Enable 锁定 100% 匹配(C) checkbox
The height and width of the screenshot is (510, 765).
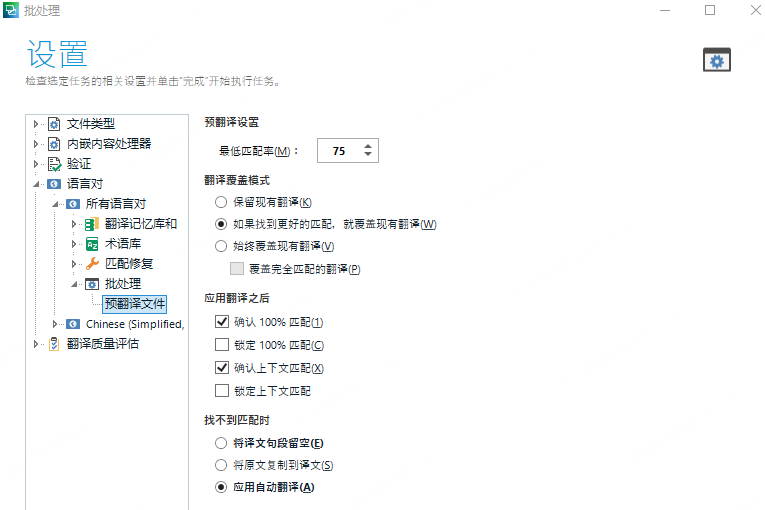[x=222, y=345]
